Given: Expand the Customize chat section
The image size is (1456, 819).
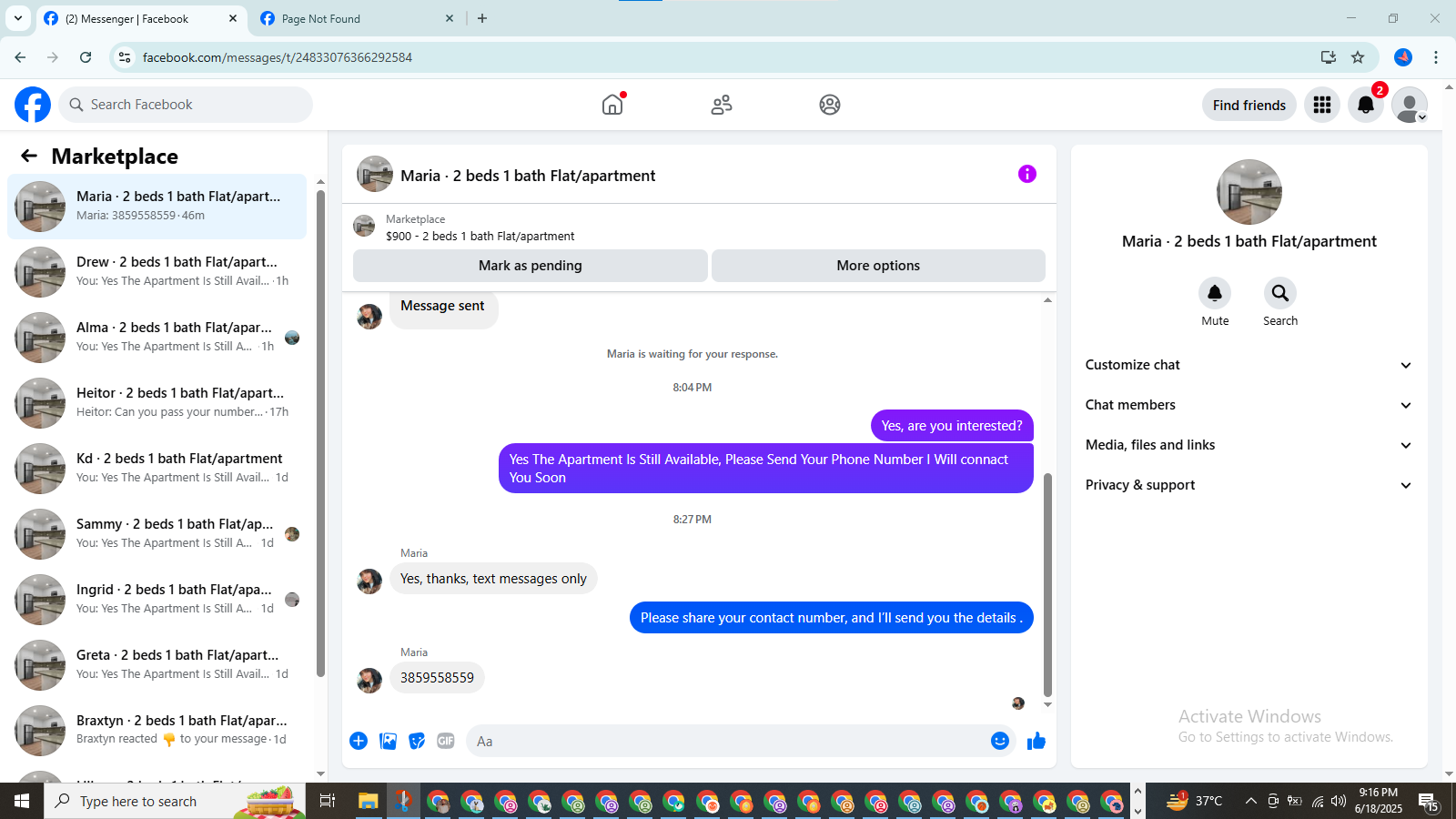Looking at the screenshot, I should tap(1249, 365).
